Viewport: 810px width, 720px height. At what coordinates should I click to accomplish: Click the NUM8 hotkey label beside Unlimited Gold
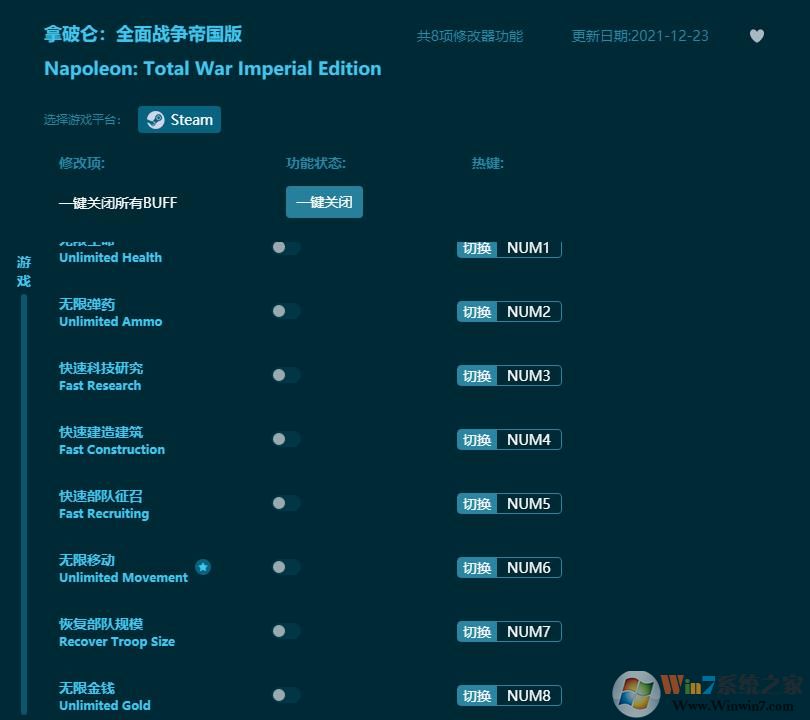point(530,695)
